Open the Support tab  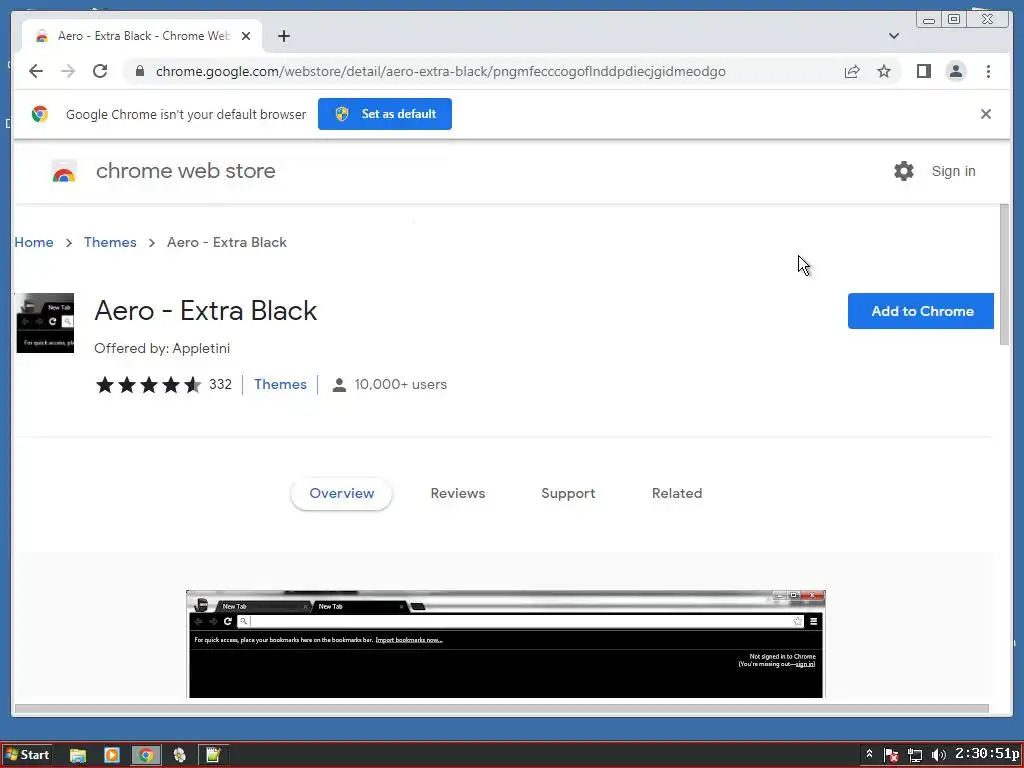(568, 493)
